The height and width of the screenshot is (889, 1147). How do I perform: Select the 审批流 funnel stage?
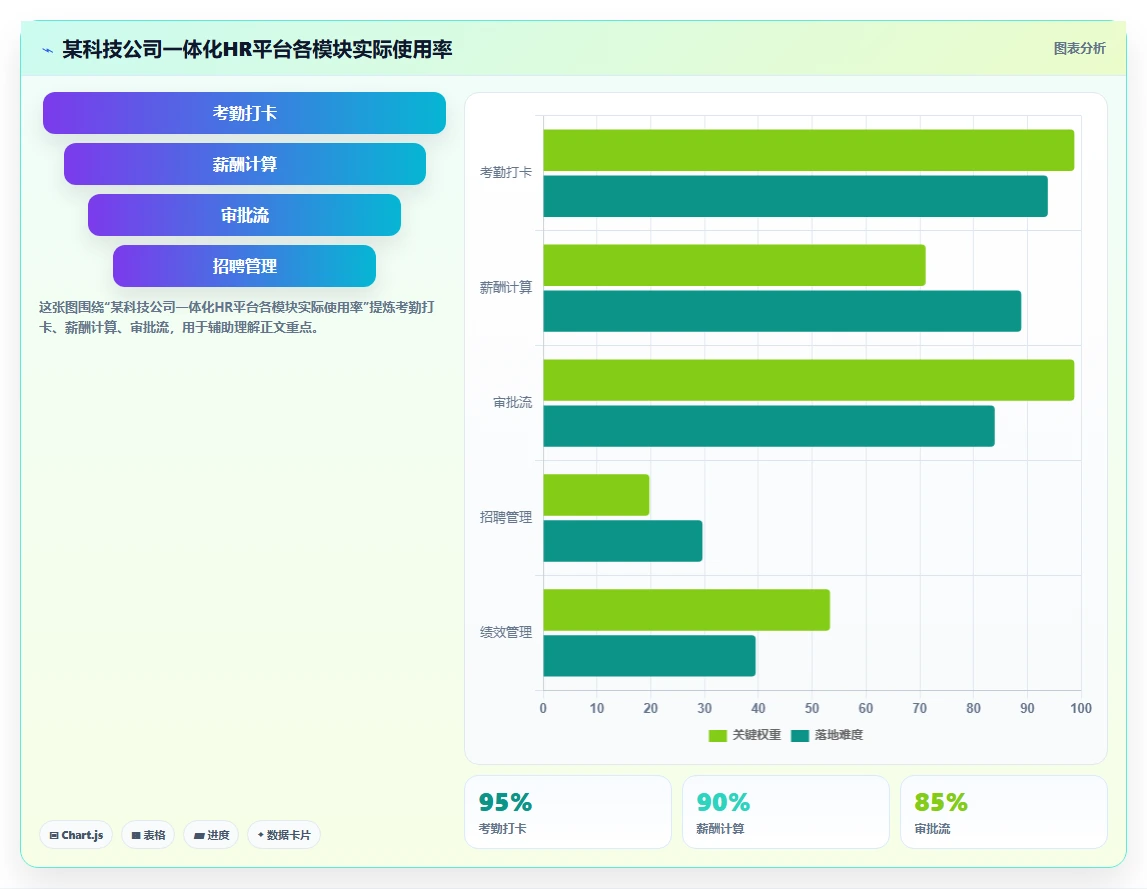pyautogui.click(x=244, y=215)
